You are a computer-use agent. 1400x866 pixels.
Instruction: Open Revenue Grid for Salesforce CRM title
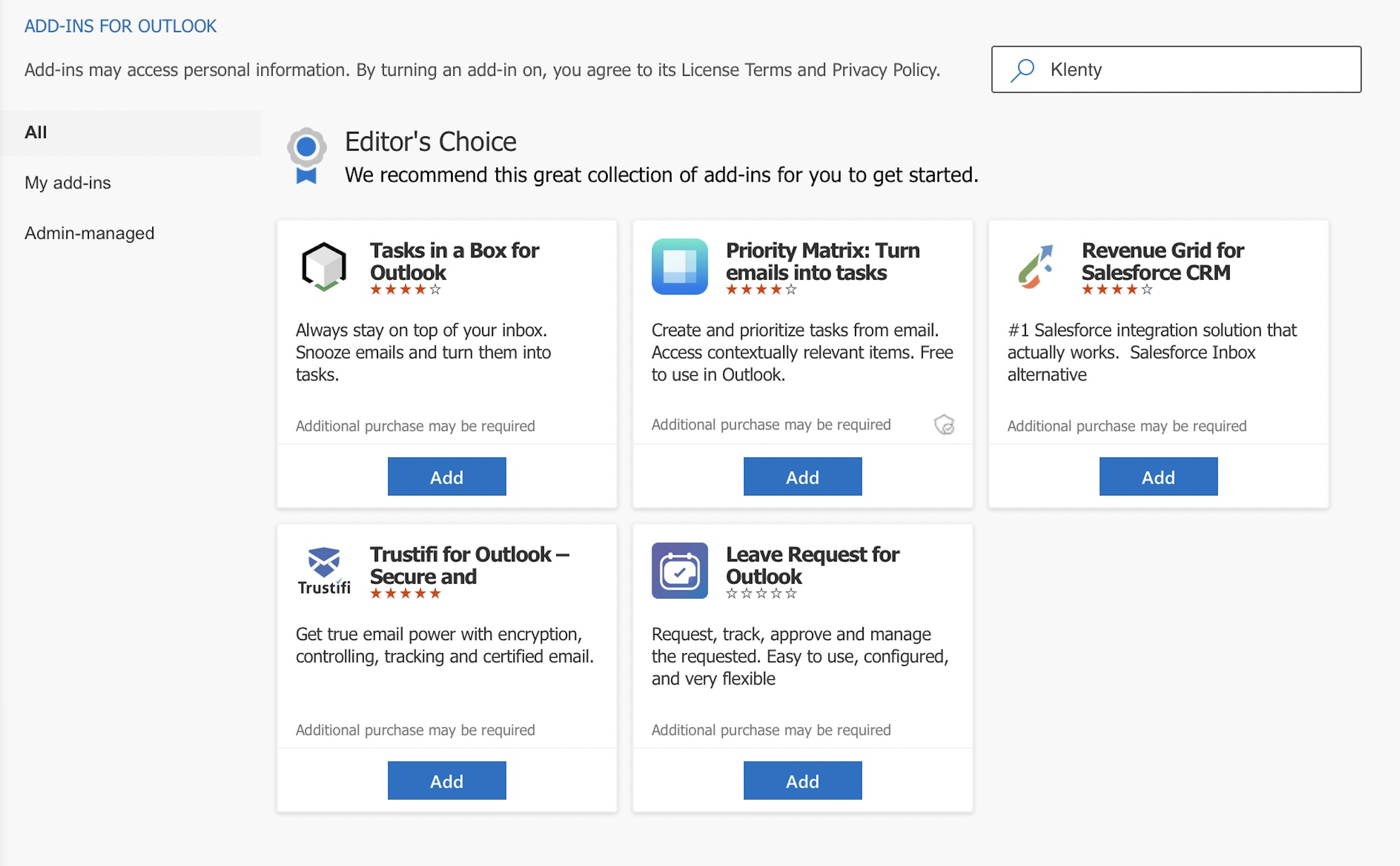pyautogui.click(x=1162, y=261)
